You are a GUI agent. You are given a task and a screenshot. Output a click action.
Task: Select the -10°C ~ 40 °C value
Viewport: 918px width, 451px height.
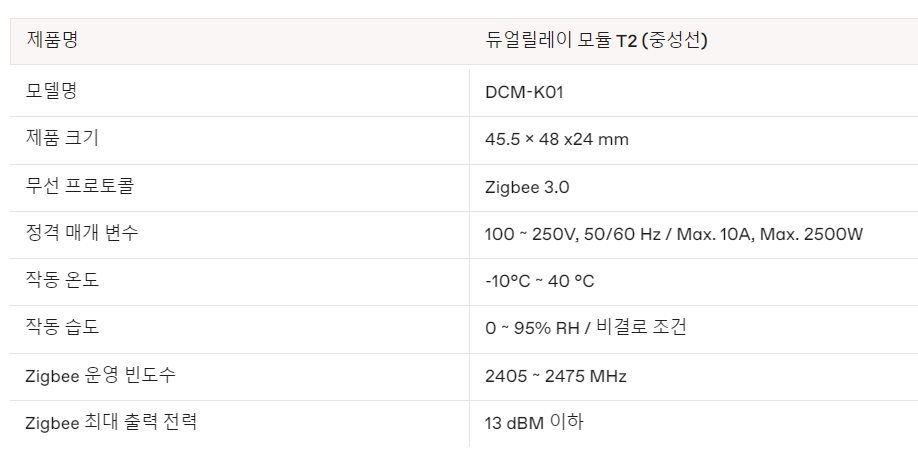point(539,281)
